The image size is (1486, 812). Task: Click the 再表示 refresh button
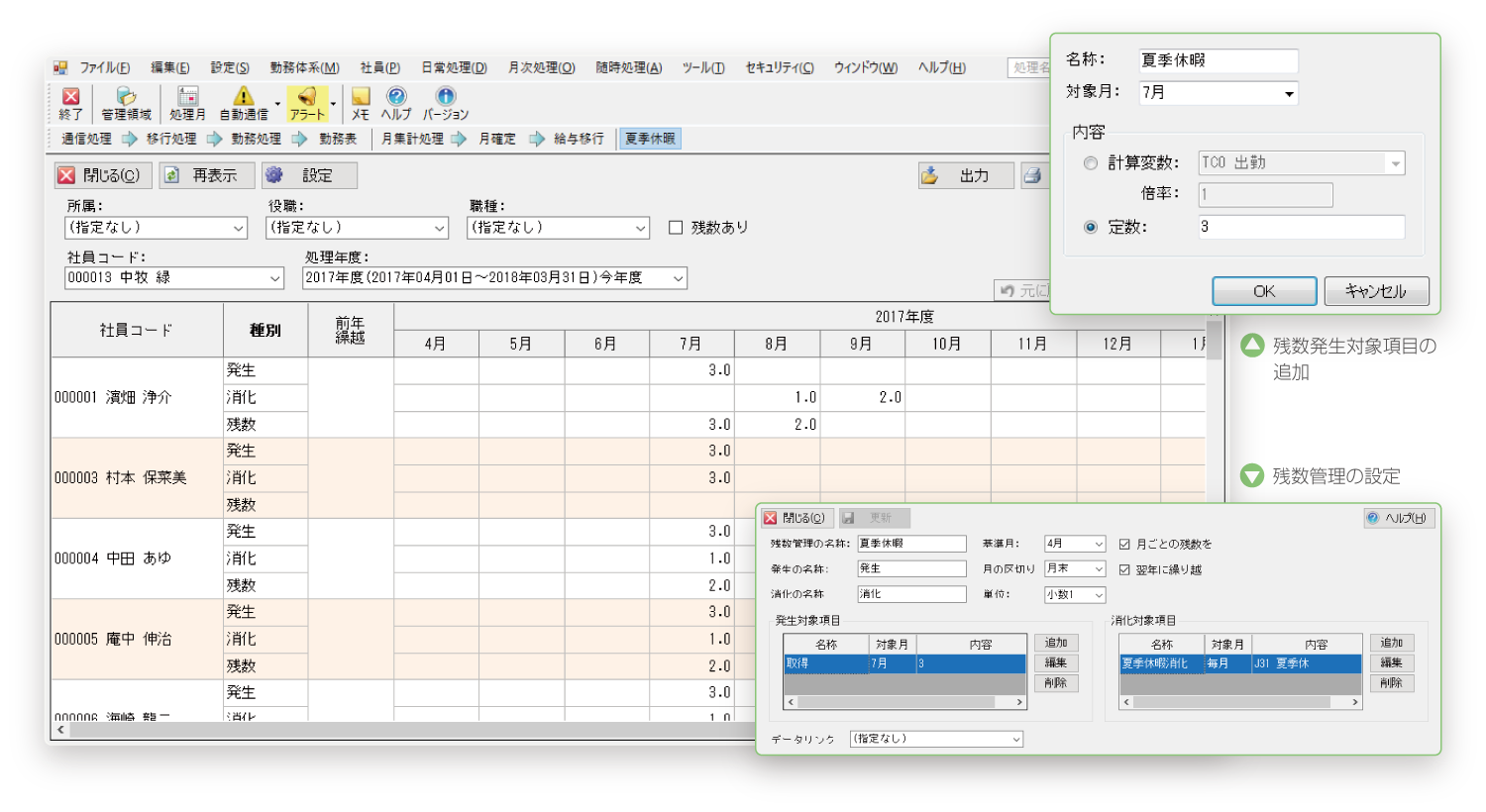pos(206,175)
